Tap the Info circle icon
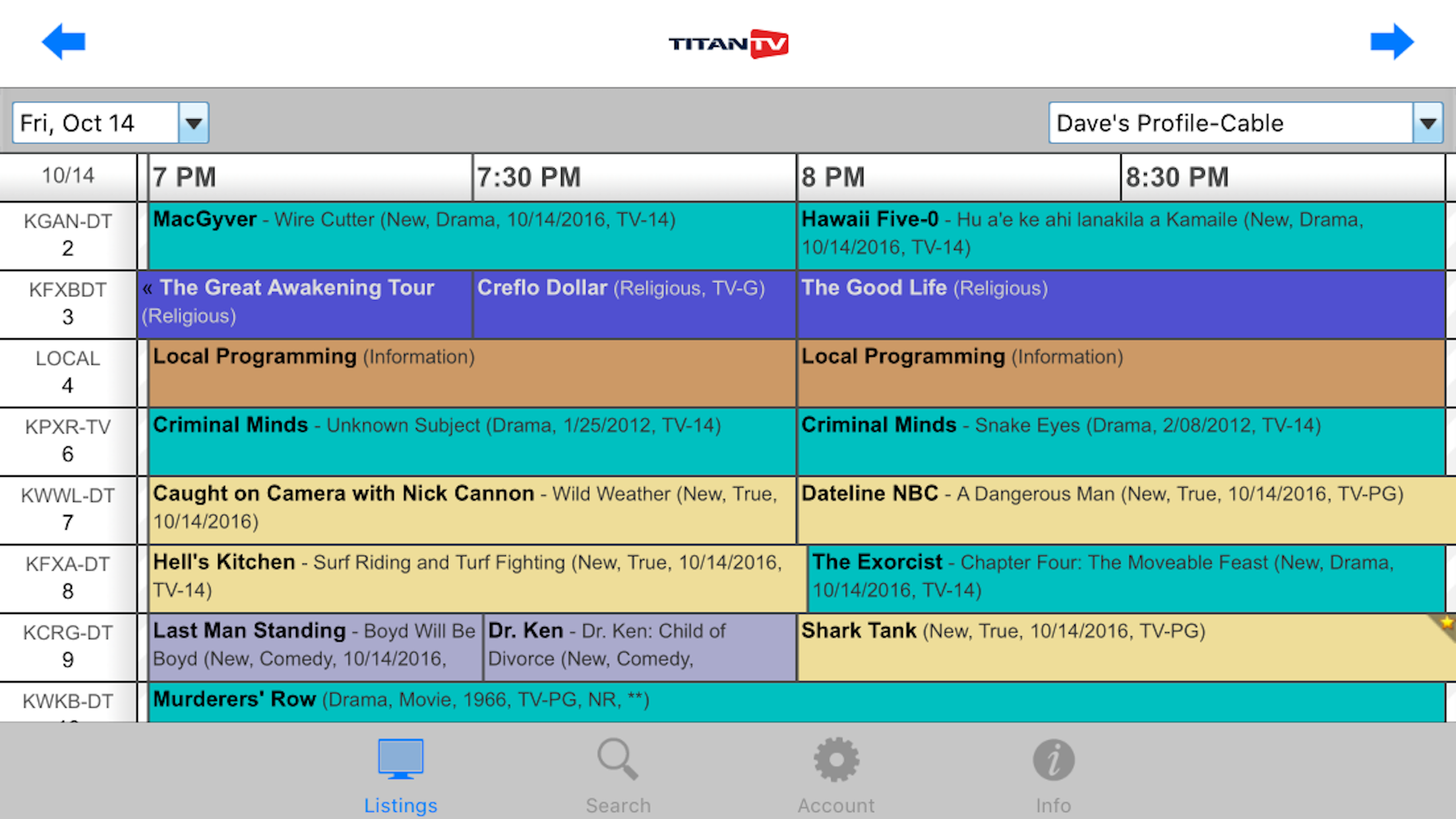 pos(1053,760)
